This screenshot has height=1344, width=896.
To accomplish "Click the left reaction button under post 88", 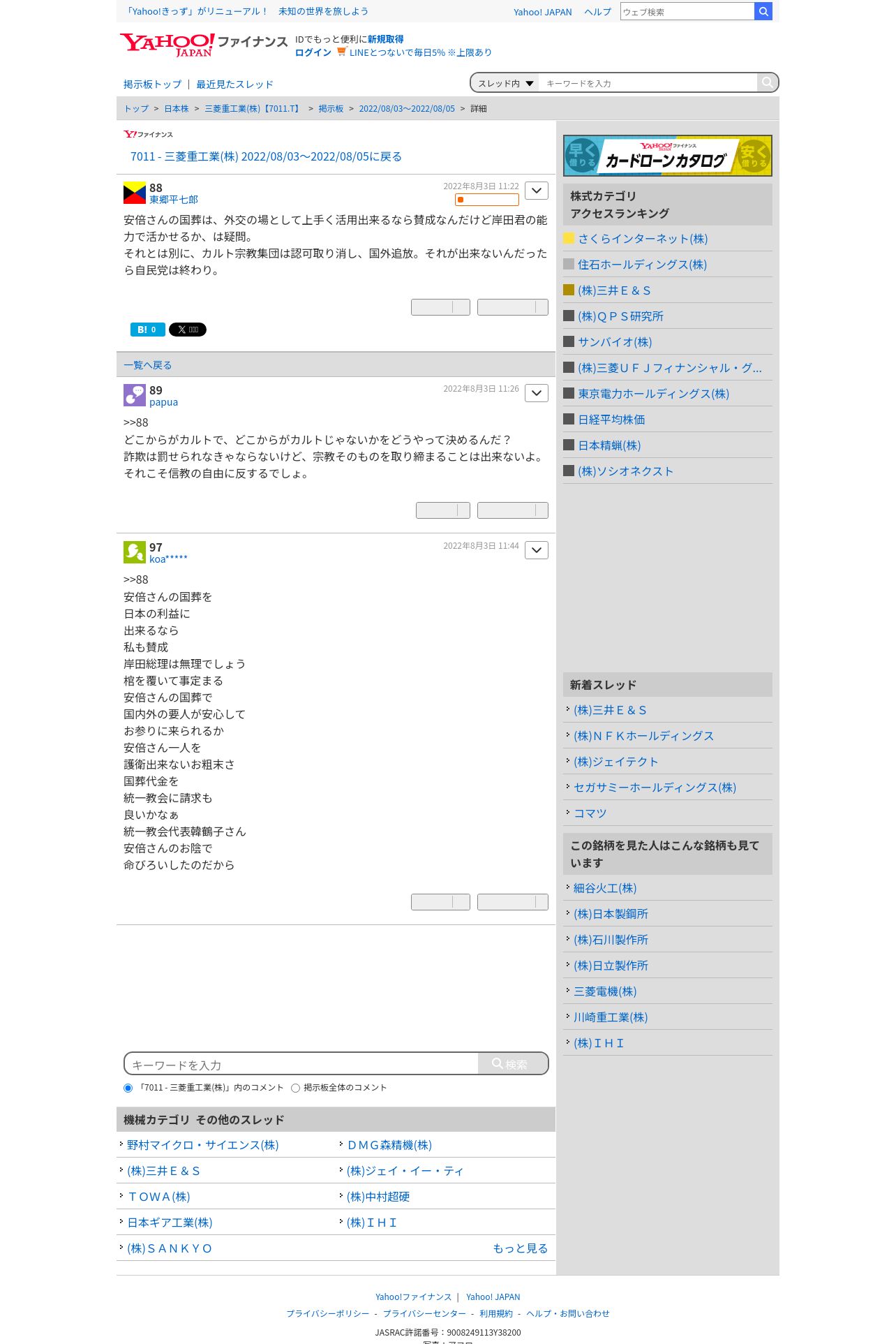I will 440,307.
